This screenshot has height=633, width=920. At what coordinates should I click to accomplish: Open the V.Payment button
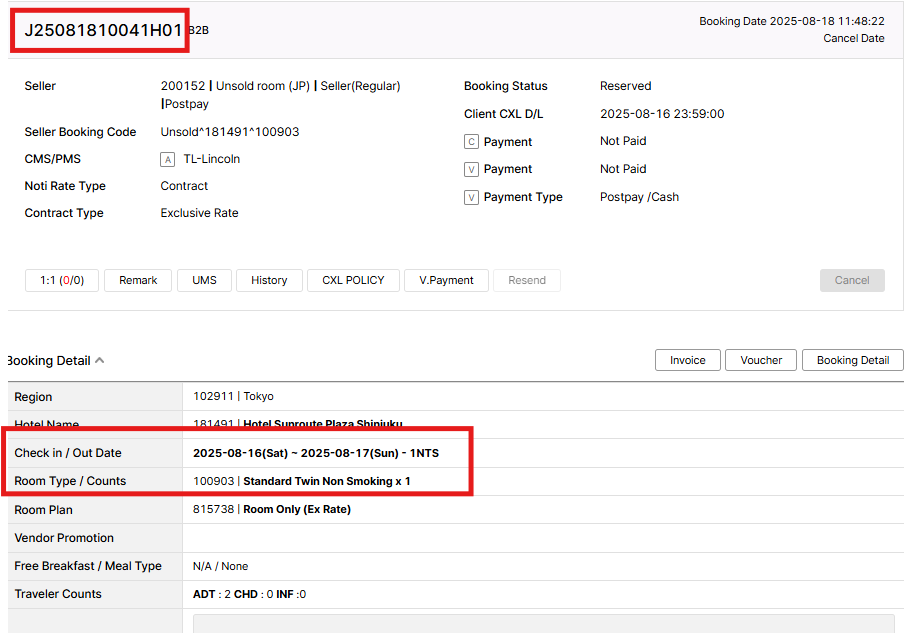446,281
